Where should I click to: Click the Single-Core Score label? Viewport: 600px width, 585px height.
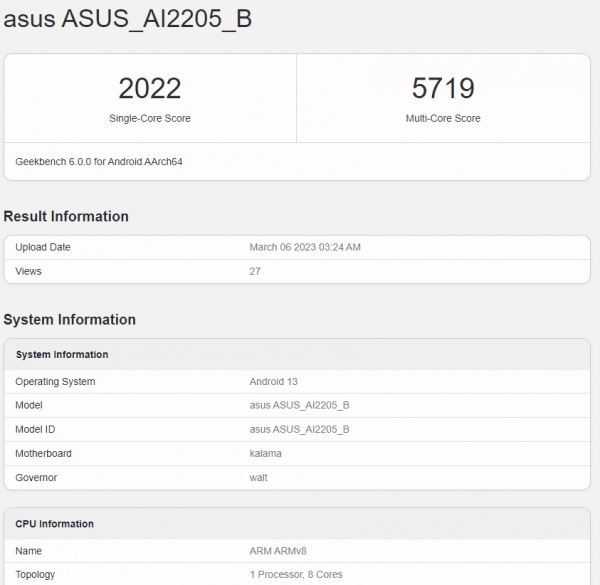click(x=150, y=118)
